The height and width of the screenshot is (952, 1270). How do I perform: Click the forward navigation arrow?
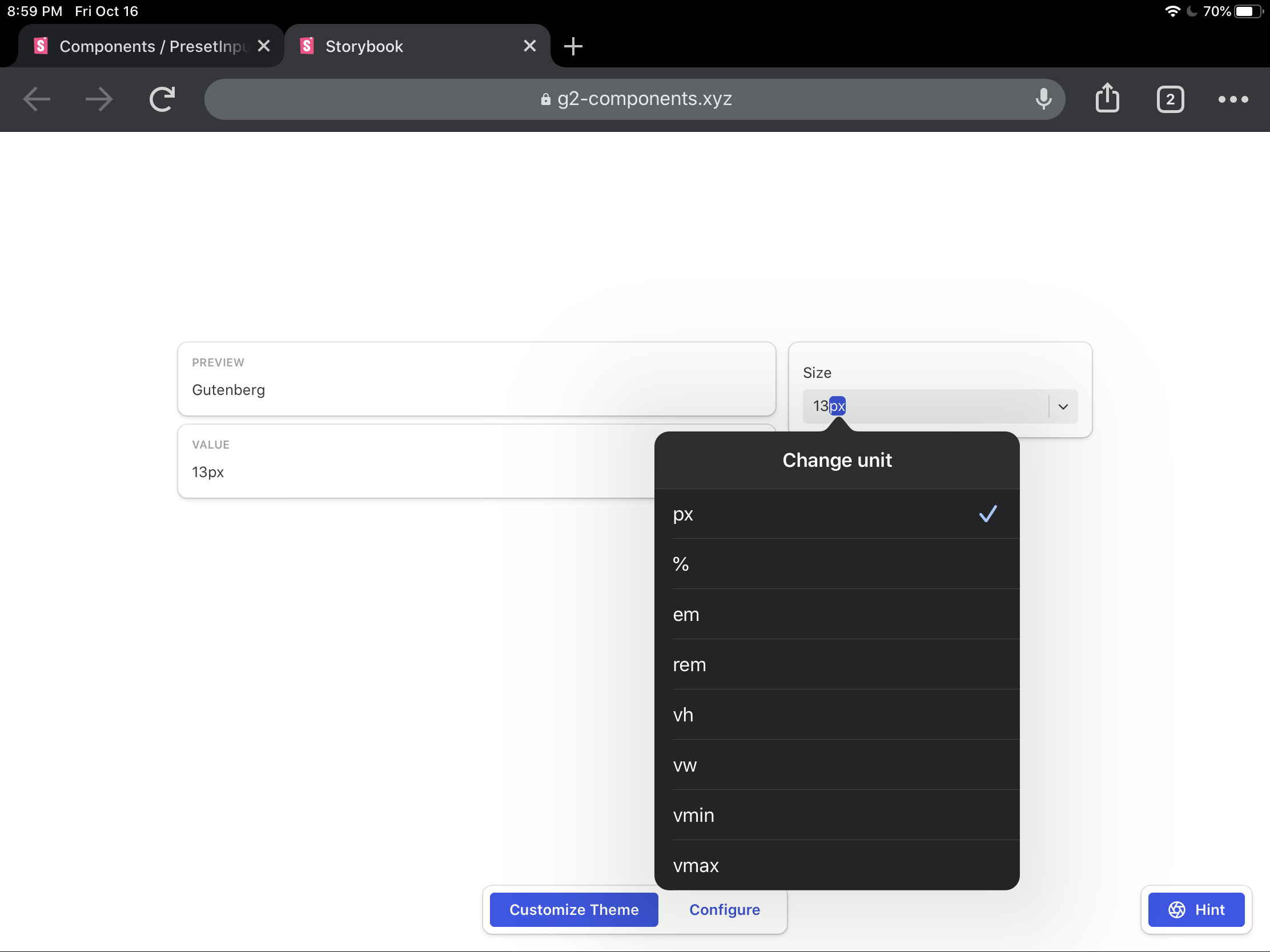click(98, 99)
